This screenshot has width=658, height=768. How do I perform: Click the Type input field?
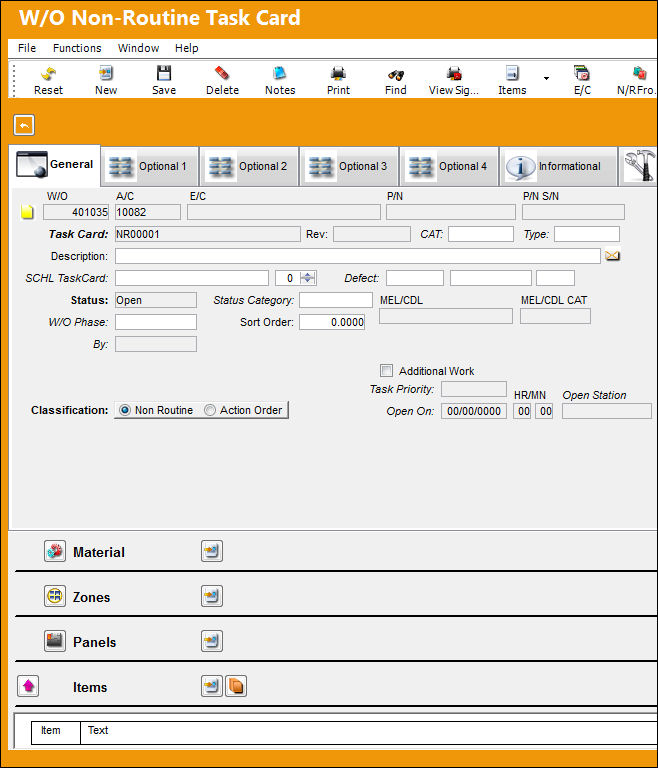(x=587, y=234)
